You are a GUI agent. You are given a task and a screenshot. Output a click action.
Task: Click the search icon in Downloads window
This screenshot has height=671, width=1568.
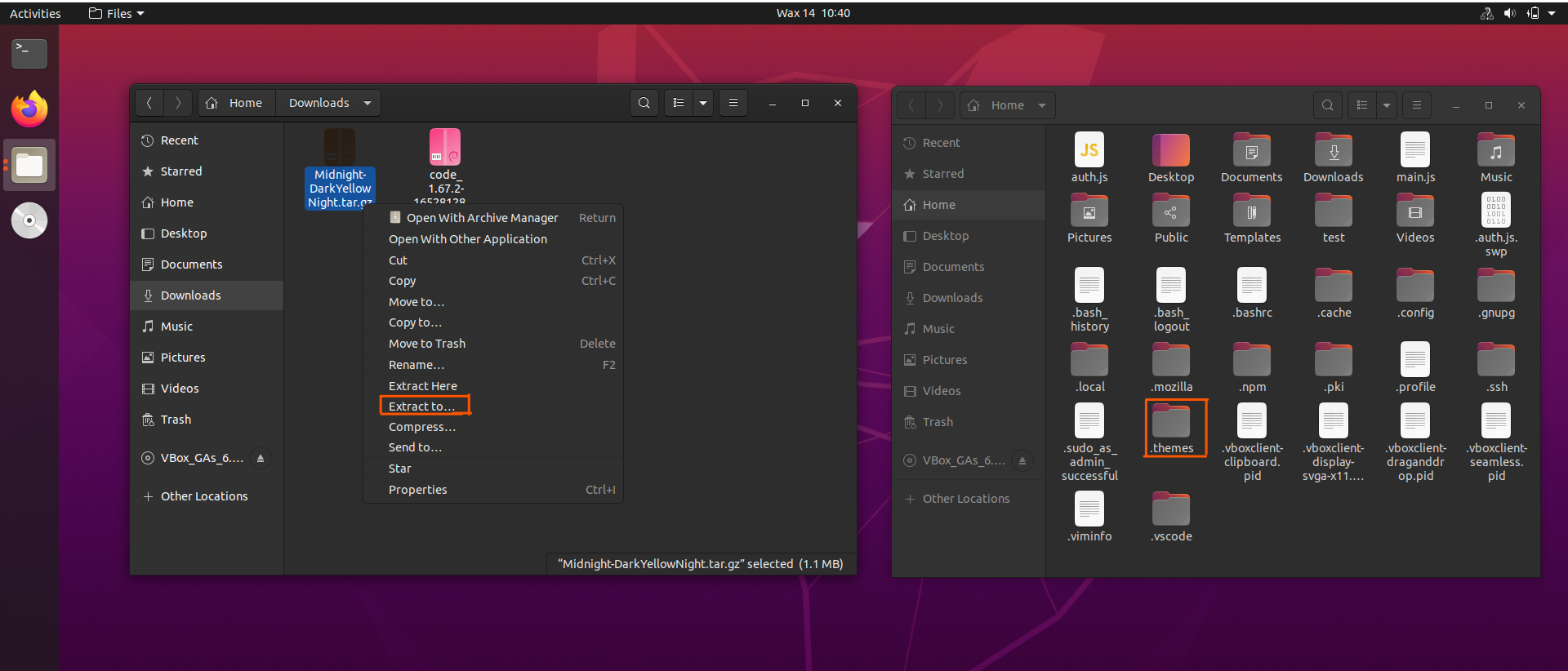[x=644, y=103]
